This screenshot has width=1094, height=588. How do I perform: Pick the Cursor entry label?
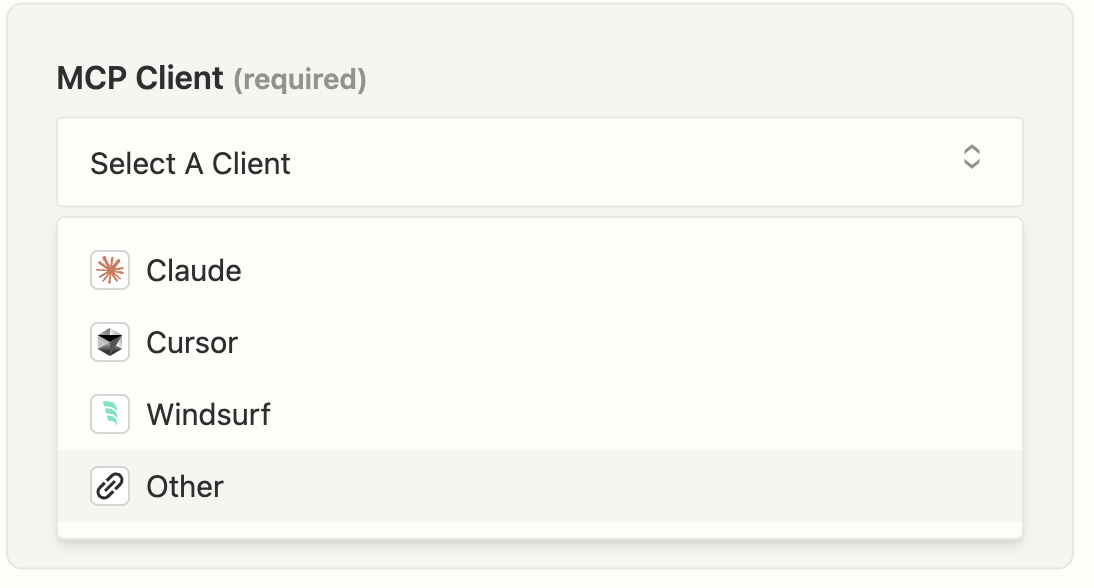tap(192, 342)
